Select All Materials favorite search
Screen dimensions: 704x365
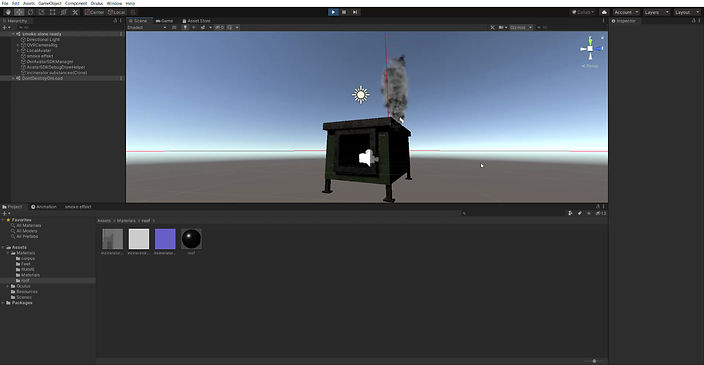[x=28, y=225]
